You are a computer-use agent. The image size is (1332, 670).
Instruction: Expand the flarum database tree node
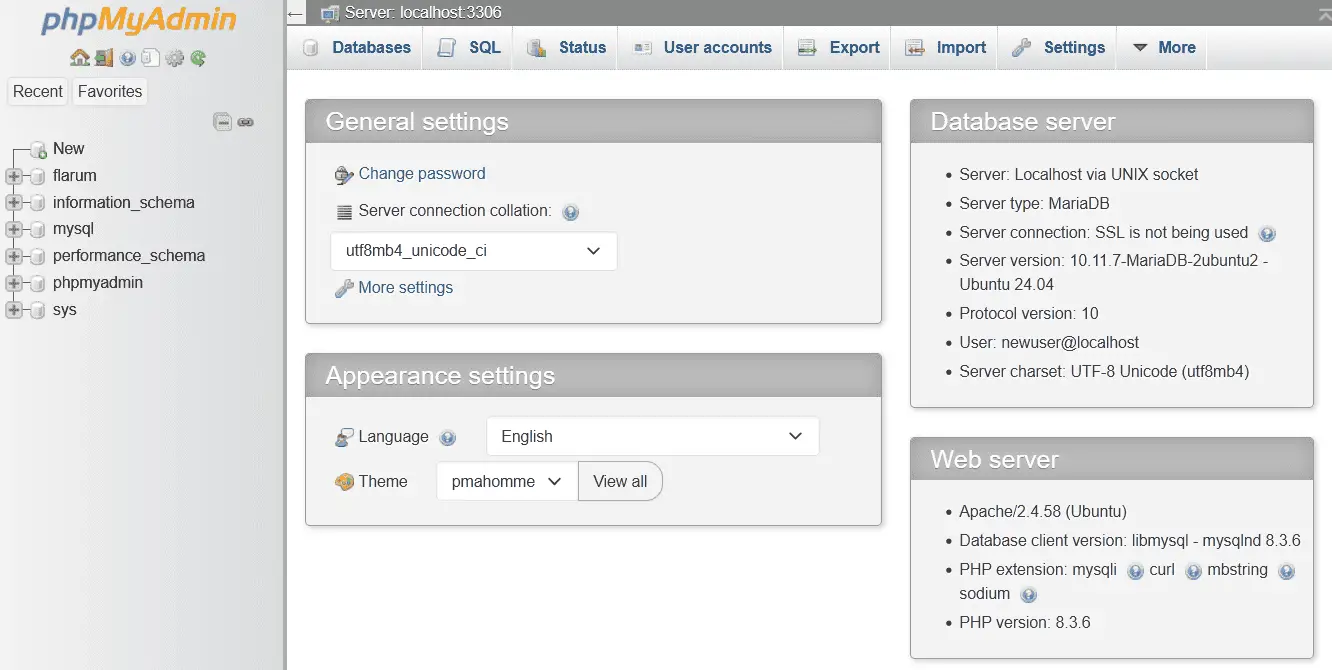click(x=14, y=176)
